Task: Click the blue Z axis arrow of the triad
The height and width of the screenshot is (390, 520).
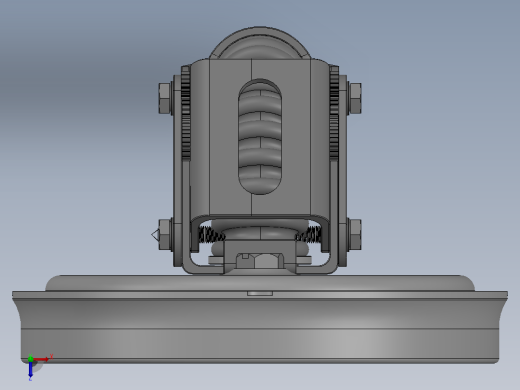Action: [30, 369]
